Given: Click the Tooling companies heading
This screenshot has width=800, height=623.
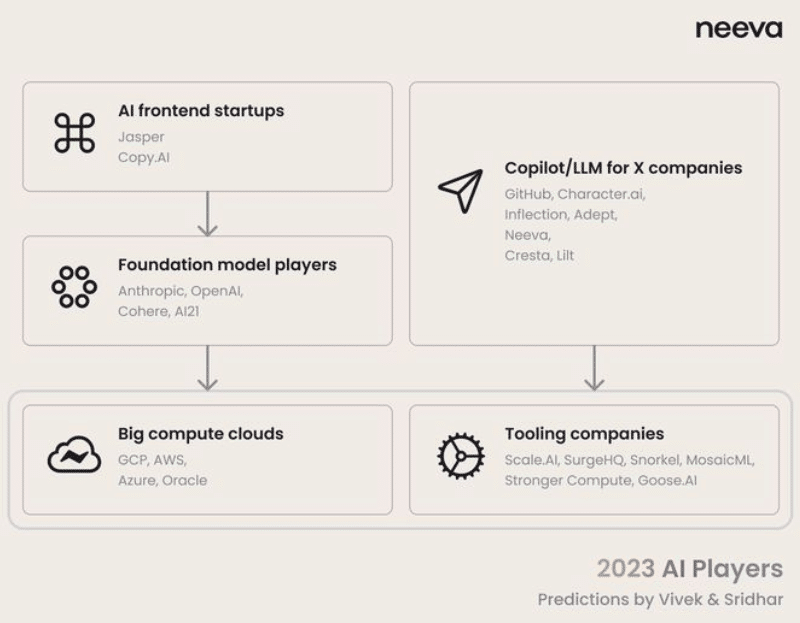Looking at the screenshot, I should pos(584,434).
